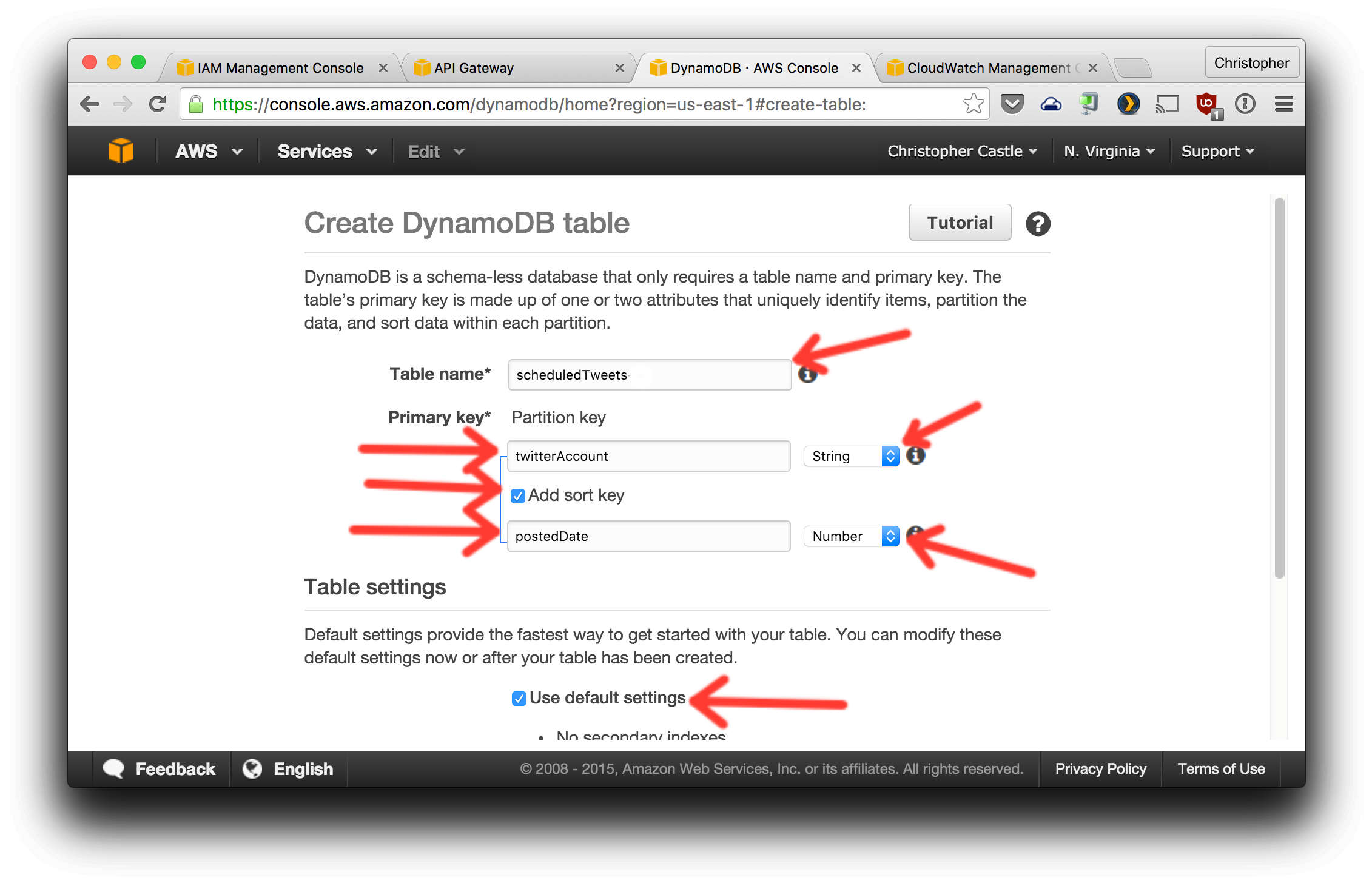Screen dimensions: 1372x883
Task: Uncheck the Add sort key checkbox
Action: pos(517,496)
